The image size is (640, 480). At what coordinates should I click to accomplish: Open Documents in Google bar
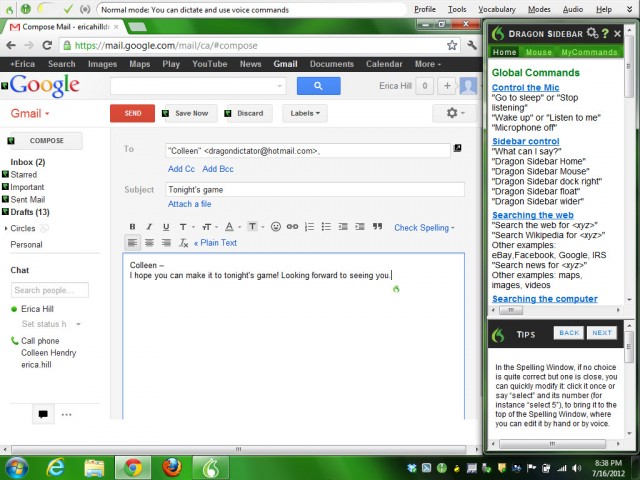331,64
